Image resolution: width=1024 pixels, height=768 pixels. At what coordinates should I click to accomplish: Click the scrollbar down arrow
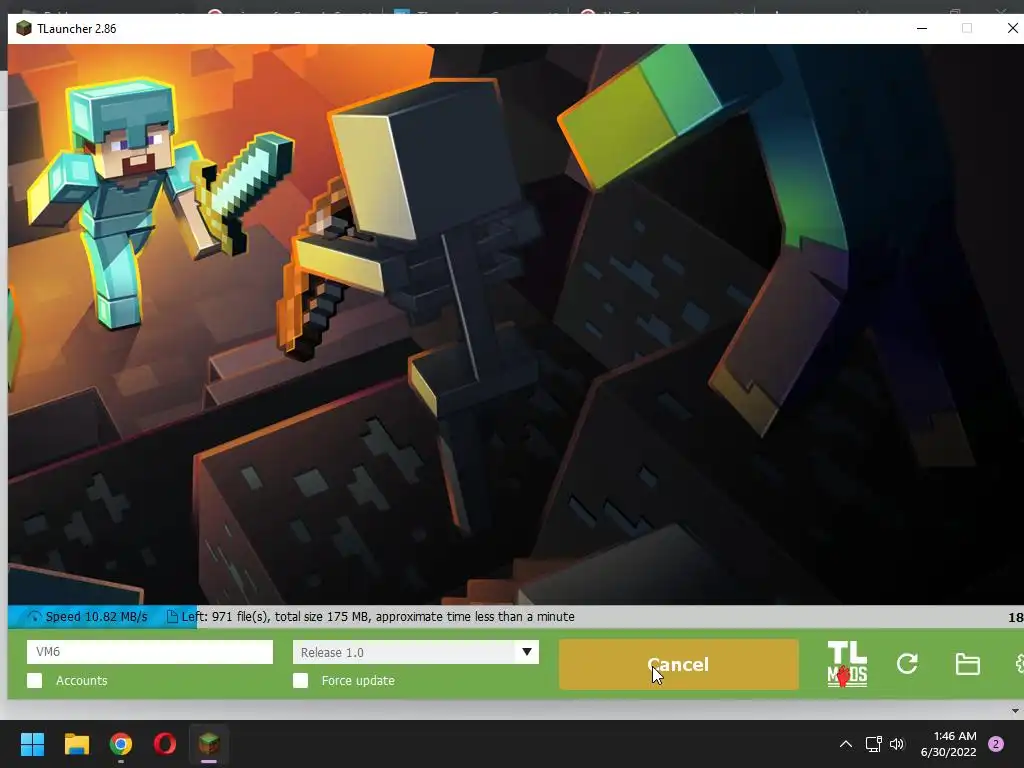tap(1015, 711)
